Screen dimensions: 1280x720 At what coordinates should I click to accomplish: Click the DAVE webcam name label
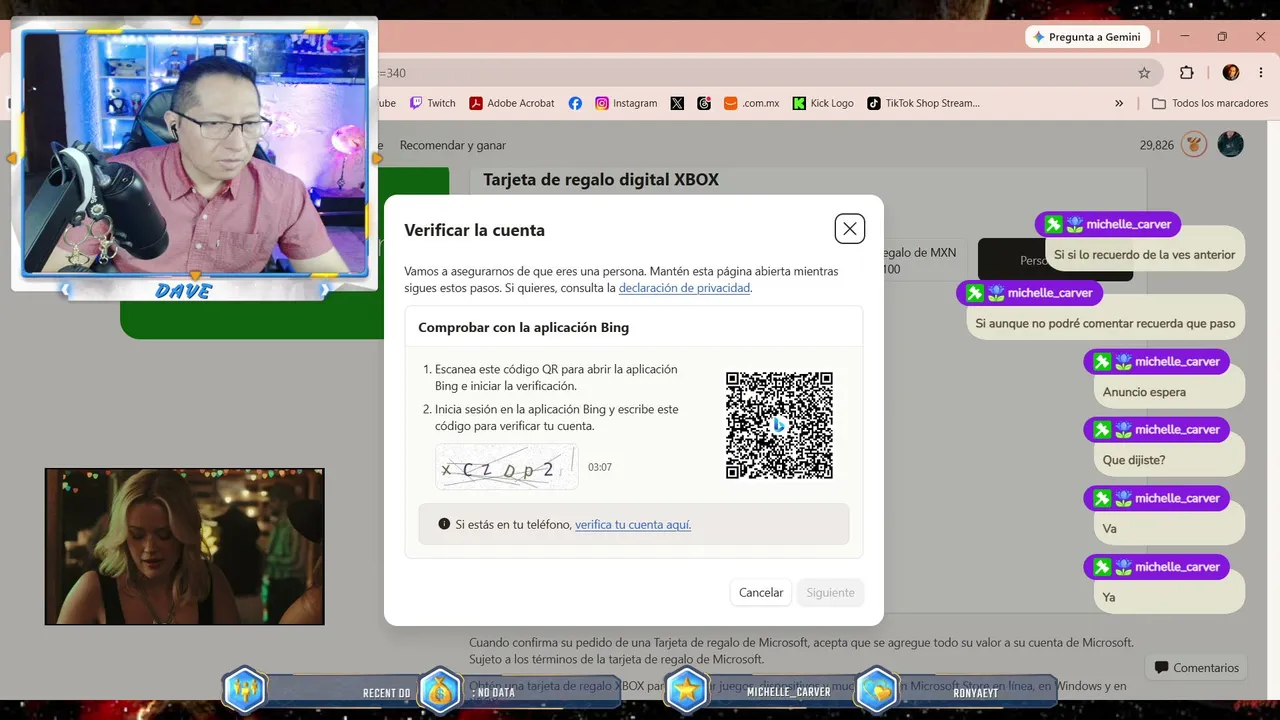coord(184,290)
